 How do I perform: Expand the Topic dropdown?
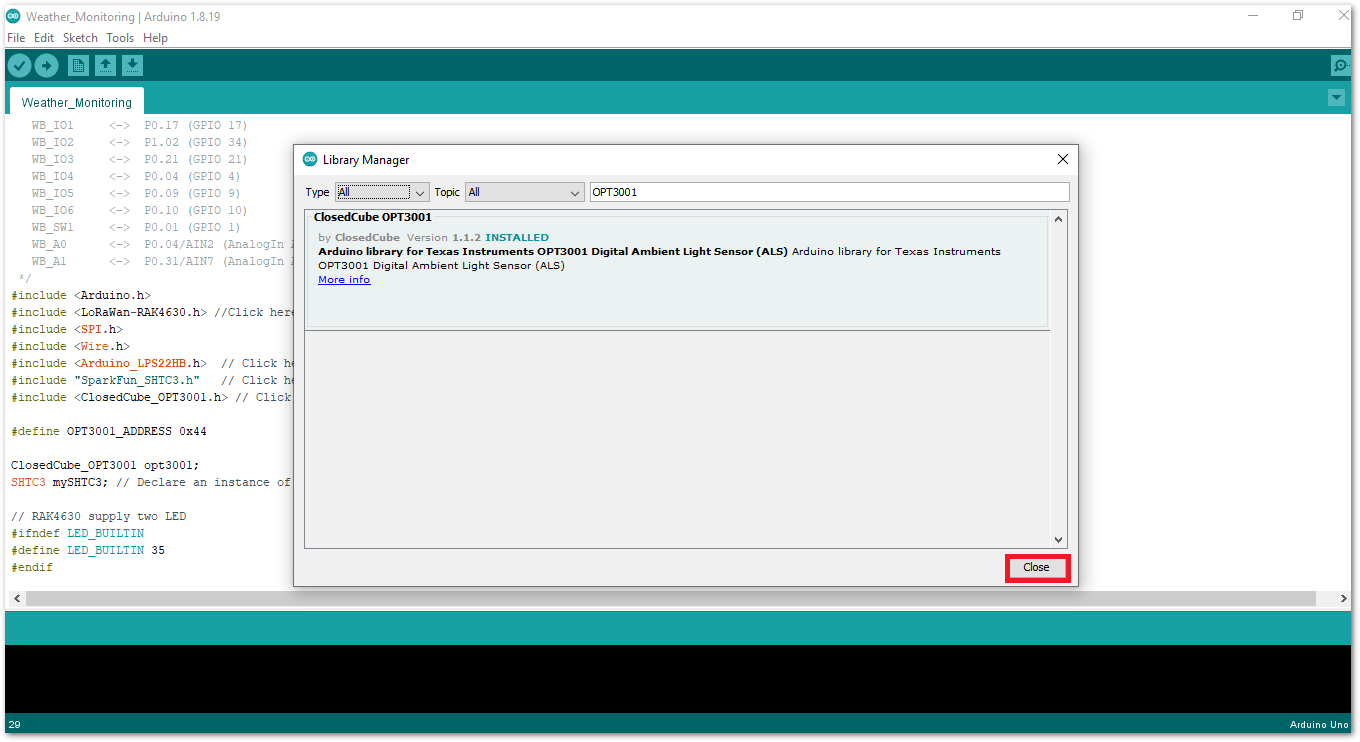[x=524, y=192]
